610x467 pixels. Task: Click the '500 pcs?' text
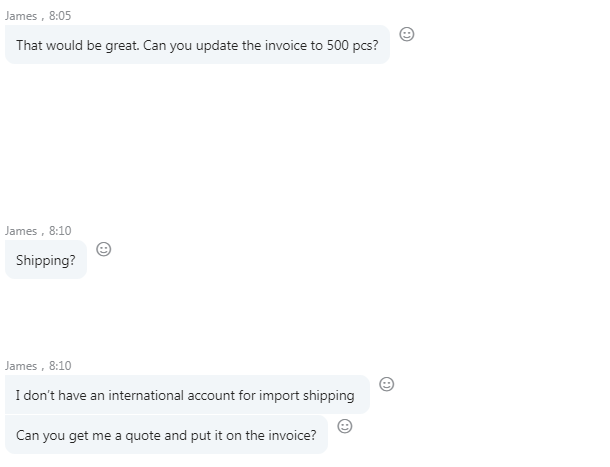click(x=352, y=46)
